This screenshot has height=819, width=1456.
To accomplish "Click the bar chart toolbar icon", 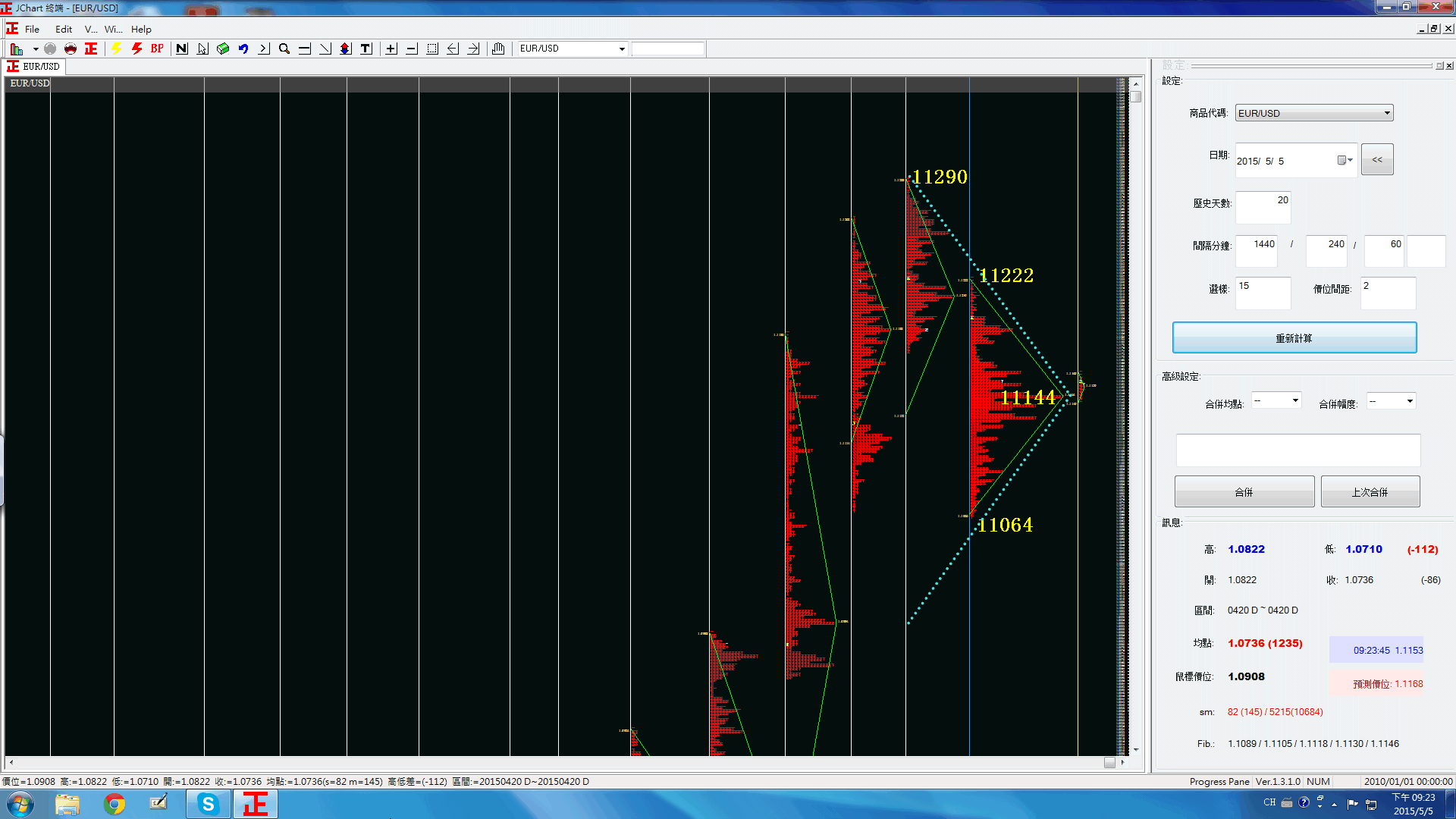I will 17,49.
